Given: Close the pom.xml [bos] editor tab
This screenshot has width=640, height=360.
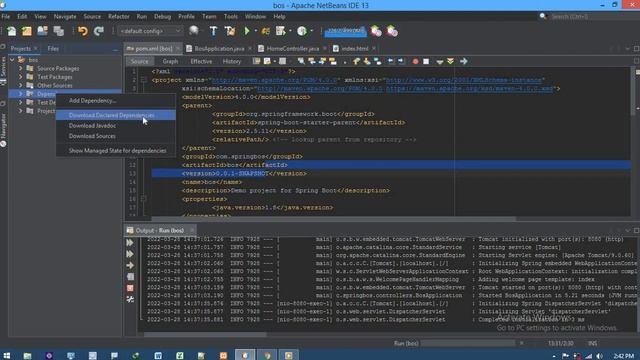Looking at the screenshot, I should [178, 49].
